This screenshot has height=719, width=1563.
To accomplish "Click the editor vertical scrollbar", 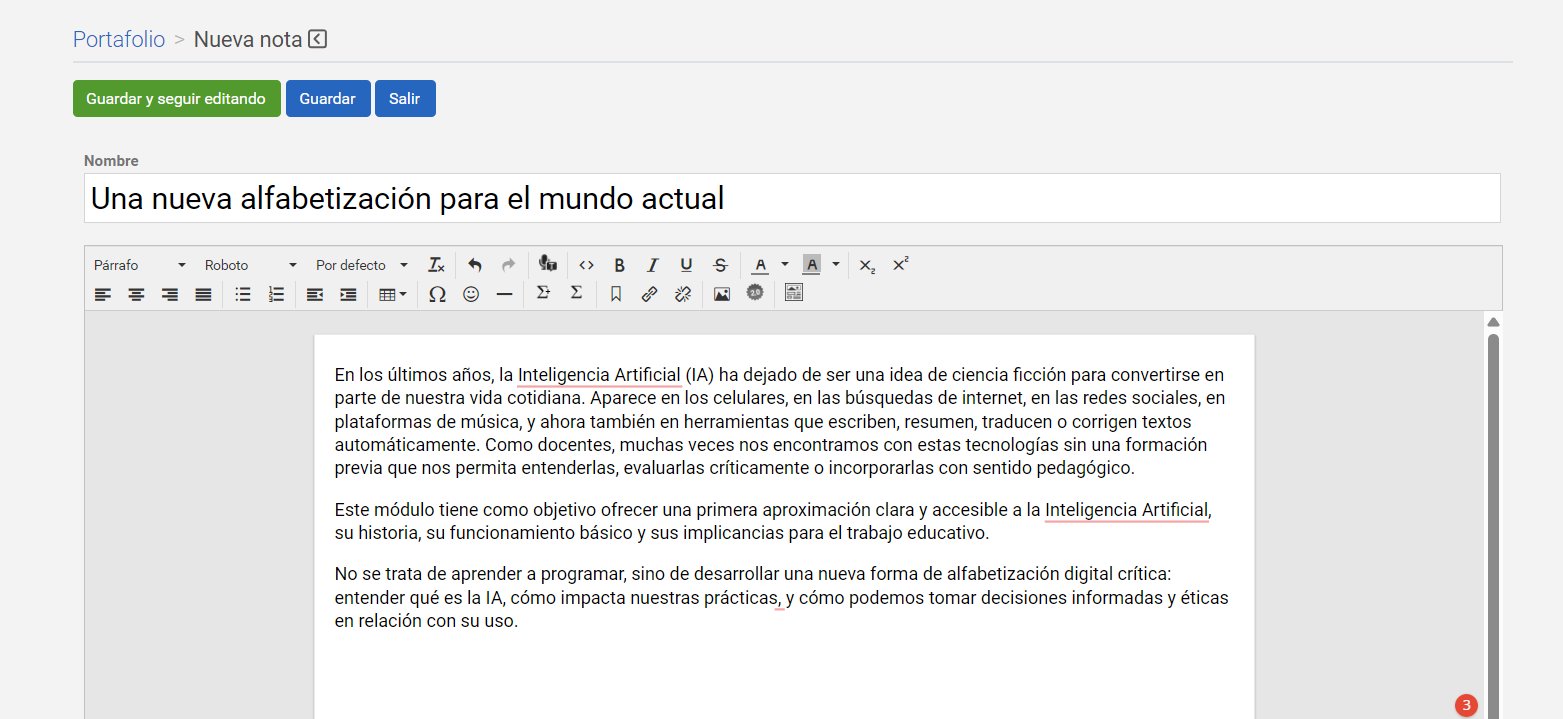I will coord(1493,525).
